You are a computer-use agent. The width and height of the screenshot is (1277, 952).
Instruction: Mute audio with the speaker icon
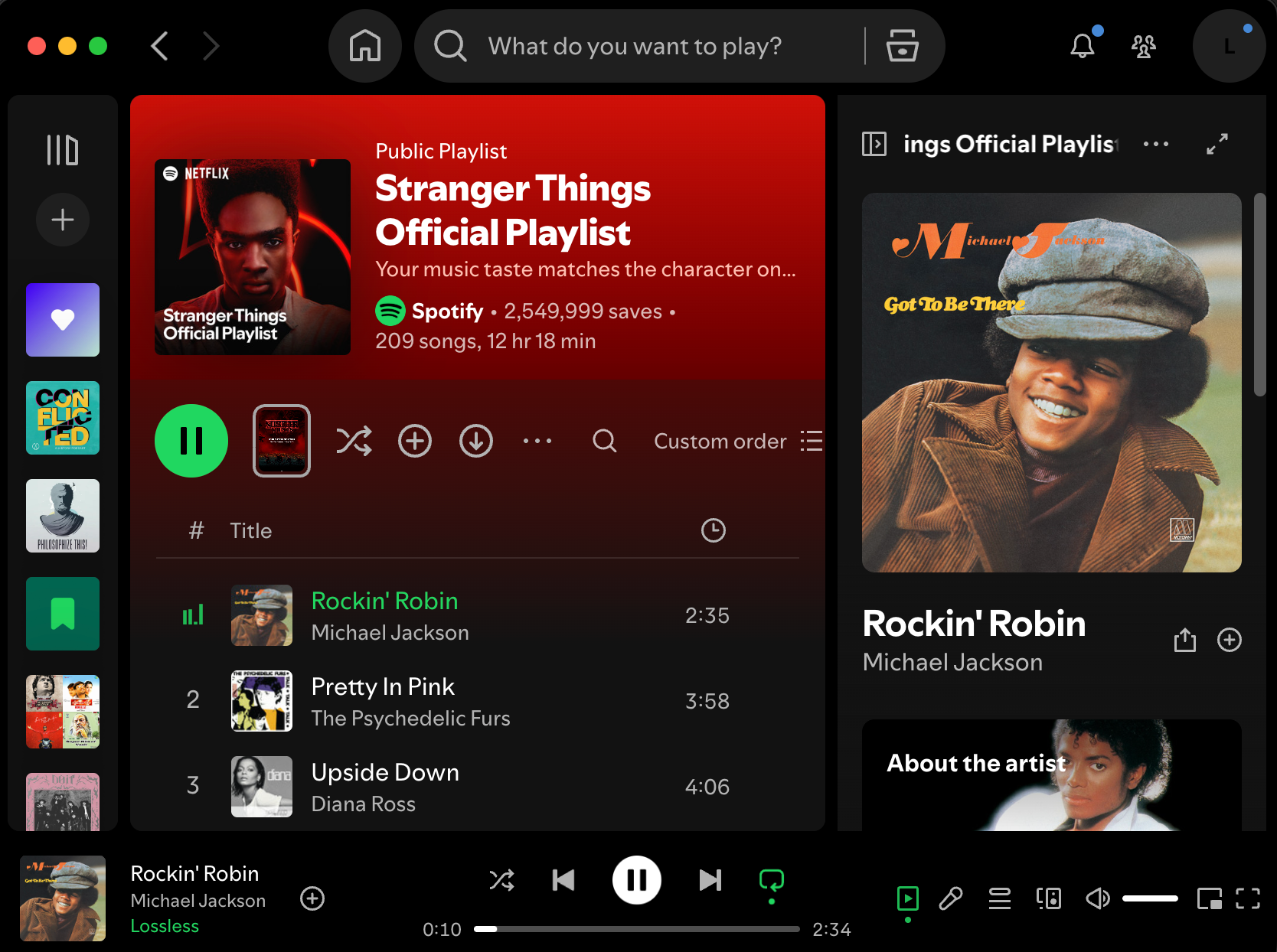tap(1098, 898)
